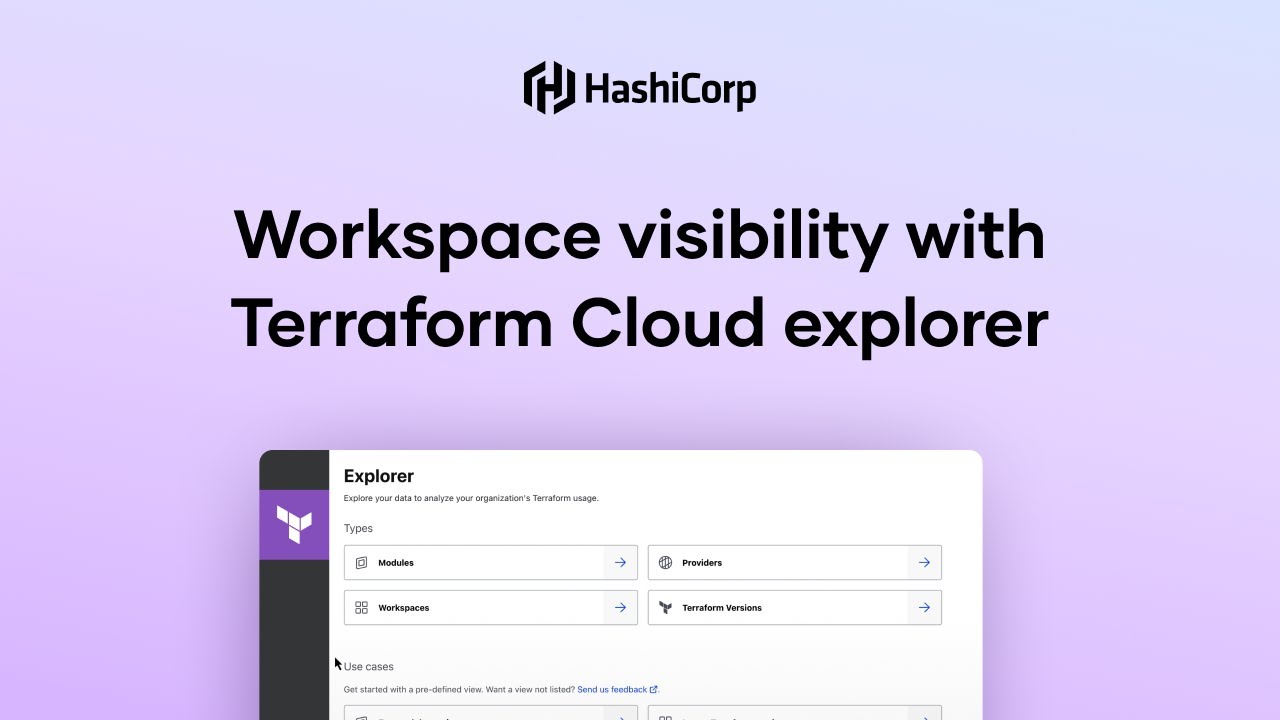Click the Use cases section label
This screenshot has width=1280, height=720.
(x=368, y=666)
